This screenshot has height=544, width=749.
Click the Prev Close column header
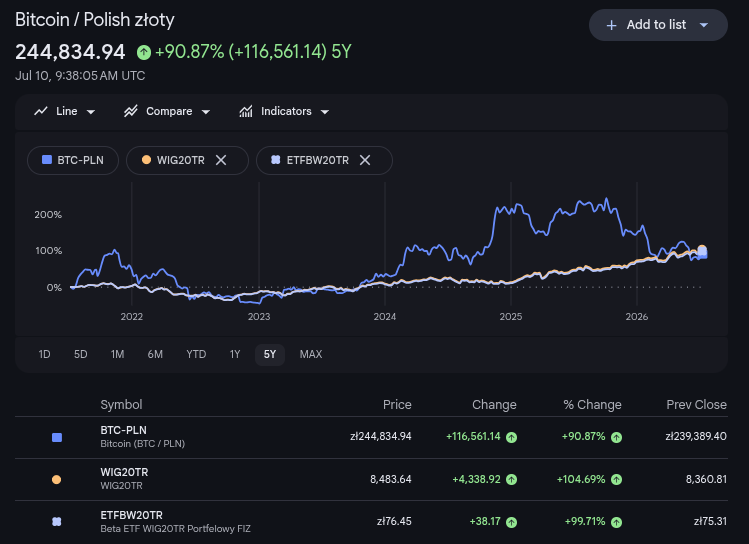pyautogui.click(x=696, y=405)
